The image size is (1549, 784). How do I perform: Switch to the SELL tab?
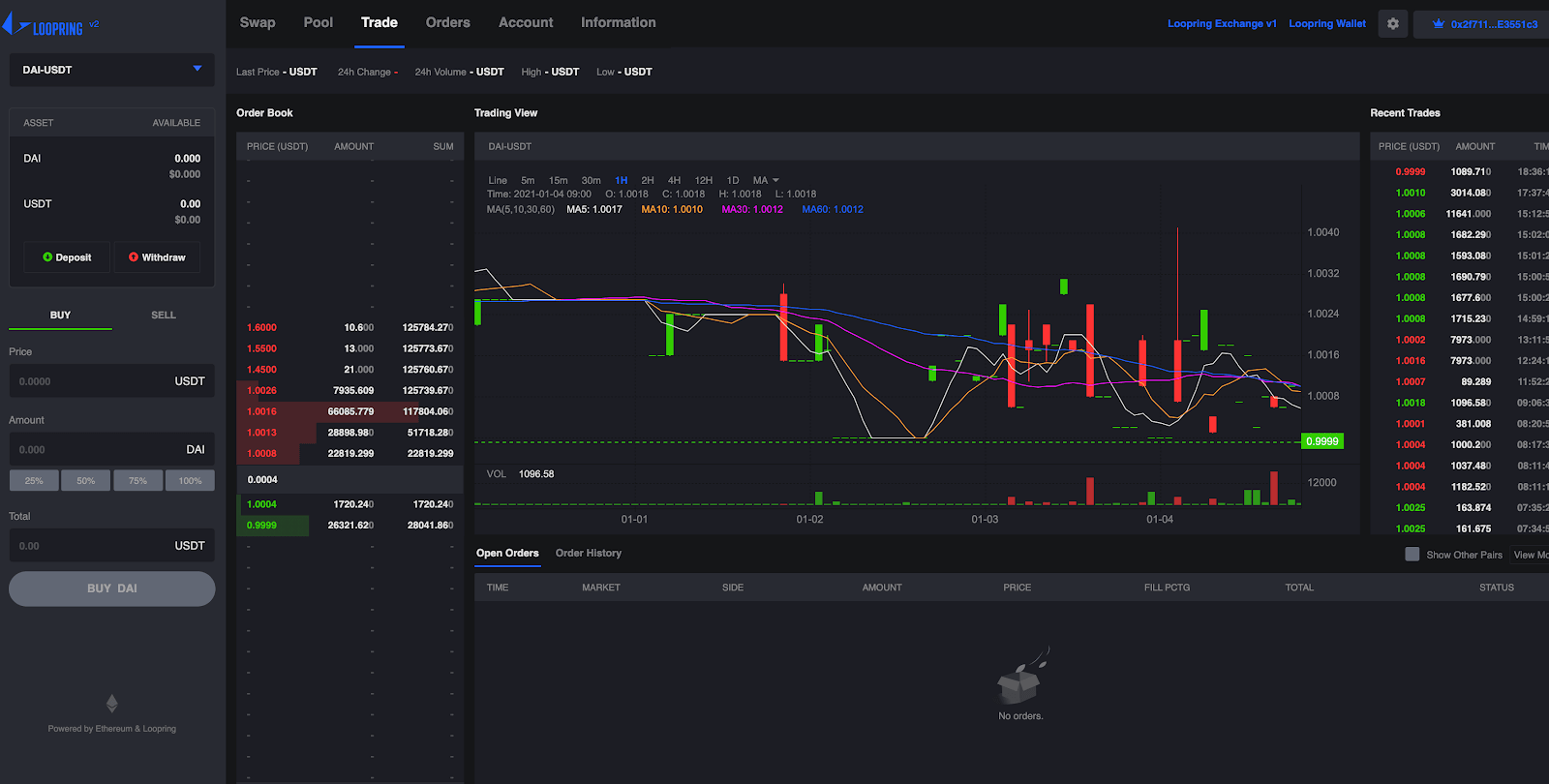click(x=164, y=315)
